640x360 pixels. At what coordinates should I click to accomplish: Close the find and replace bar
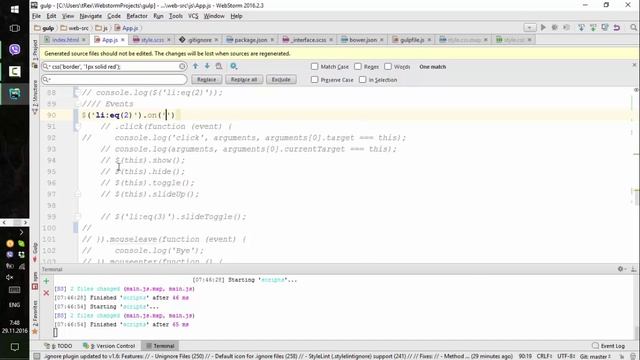[634, 65]
